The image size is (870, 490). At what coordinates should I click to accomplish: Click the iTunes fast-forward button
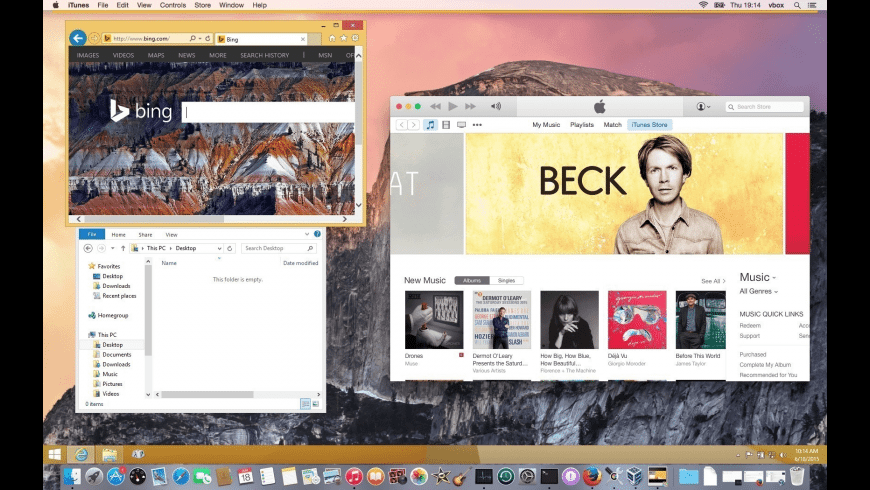471,106
